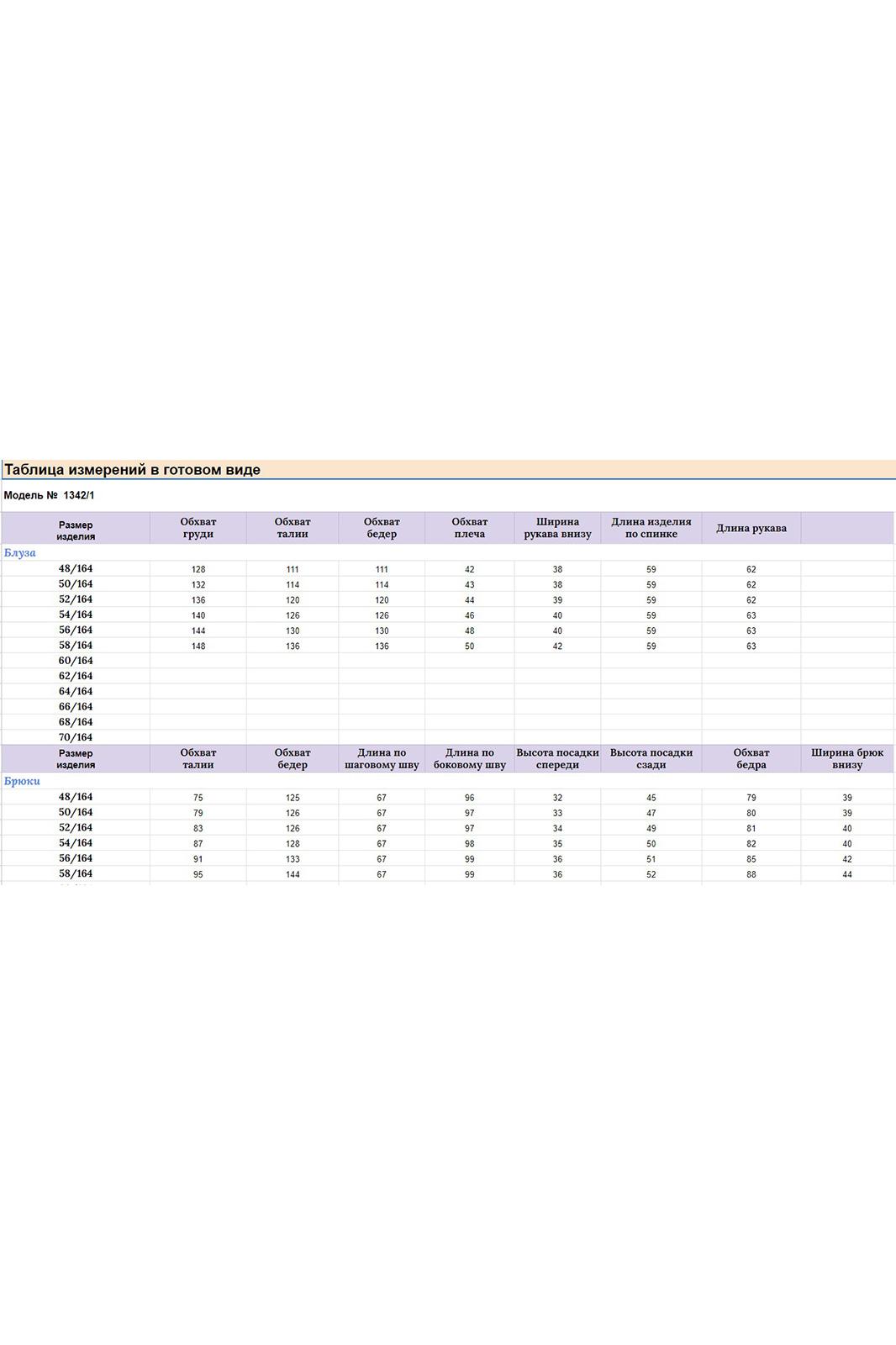Select size row '60/164'

point(76,661)
